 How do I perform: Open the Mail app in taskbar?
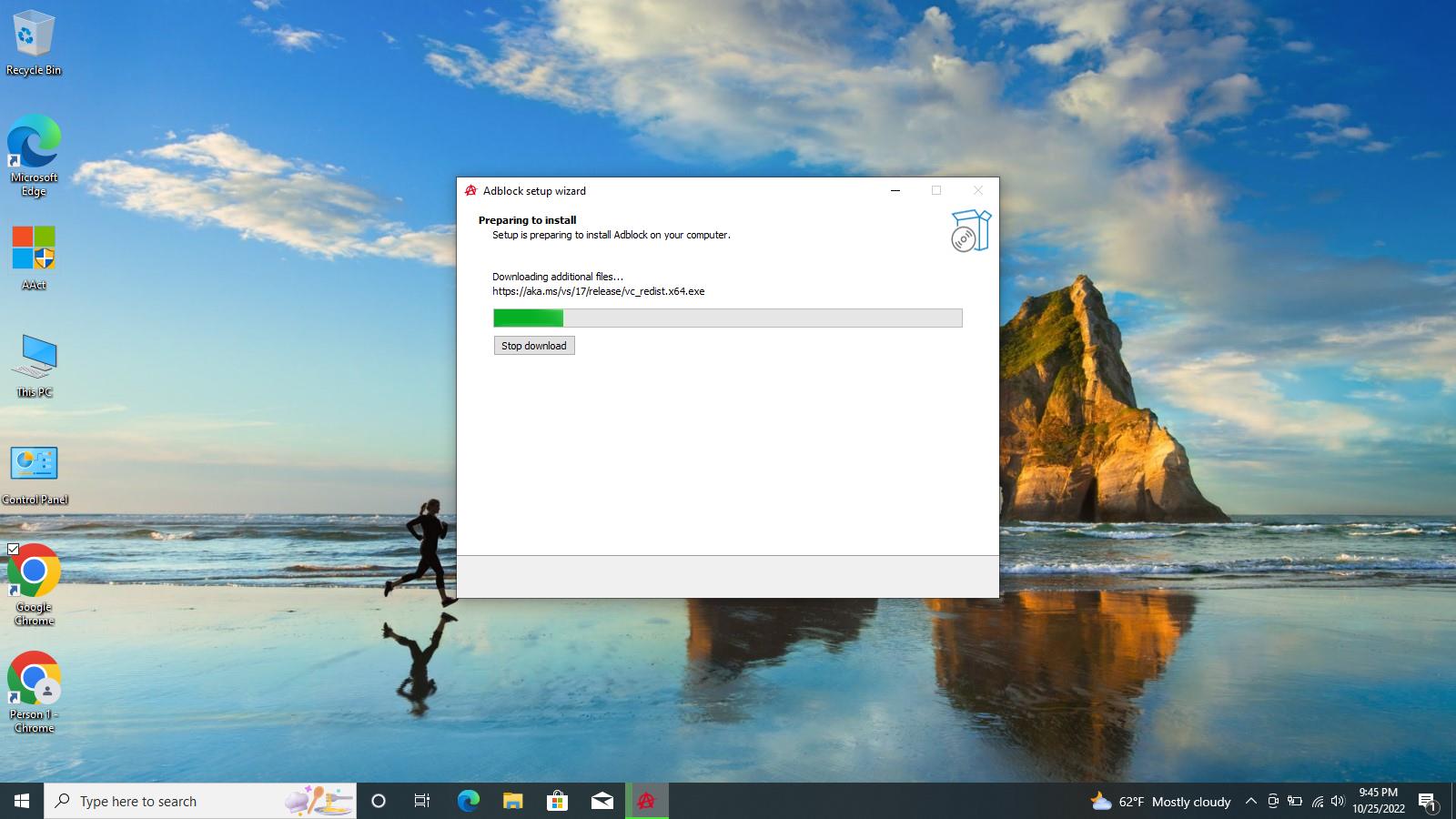[602, 801]
